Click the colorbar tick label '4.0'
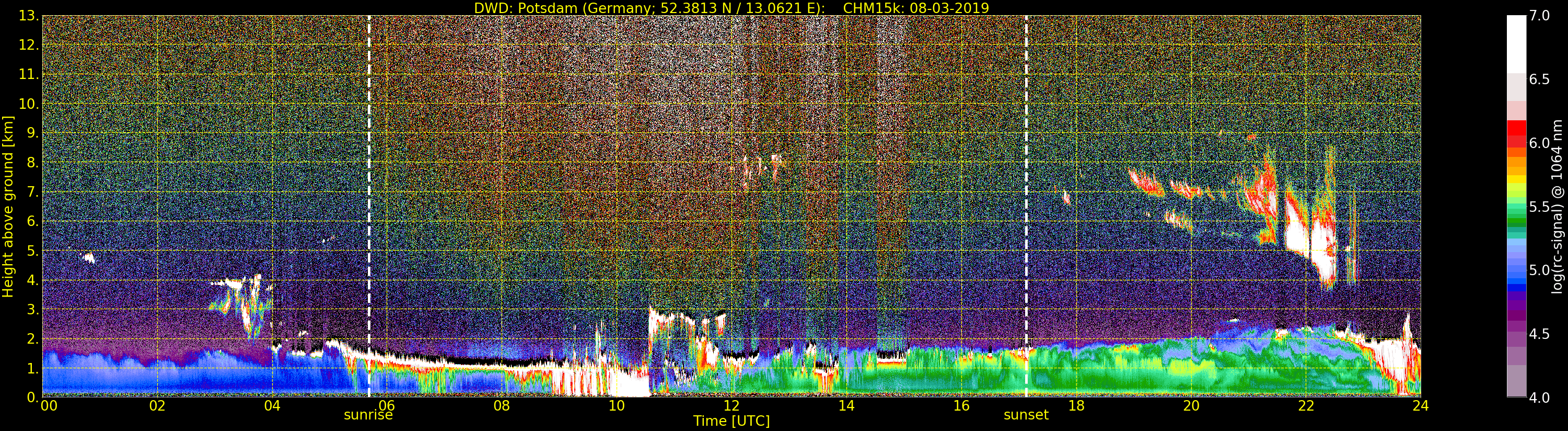Viewport: 1568px width, 431px height. click(x=1540, y=398)
